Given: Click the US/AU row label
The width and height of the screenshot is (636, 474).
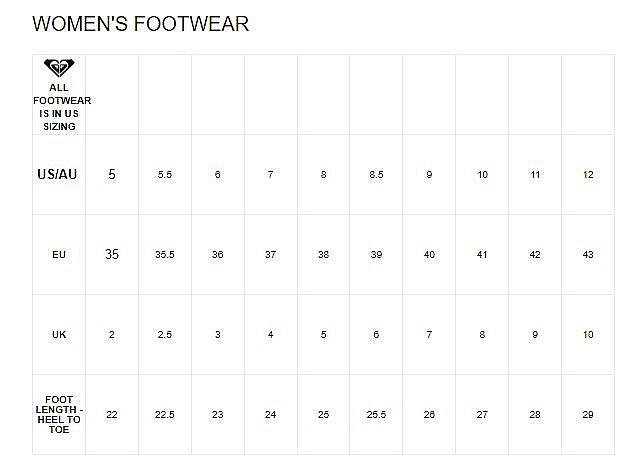Looking at the screenshot, I should pyautogui.click(x=57, y=174).
